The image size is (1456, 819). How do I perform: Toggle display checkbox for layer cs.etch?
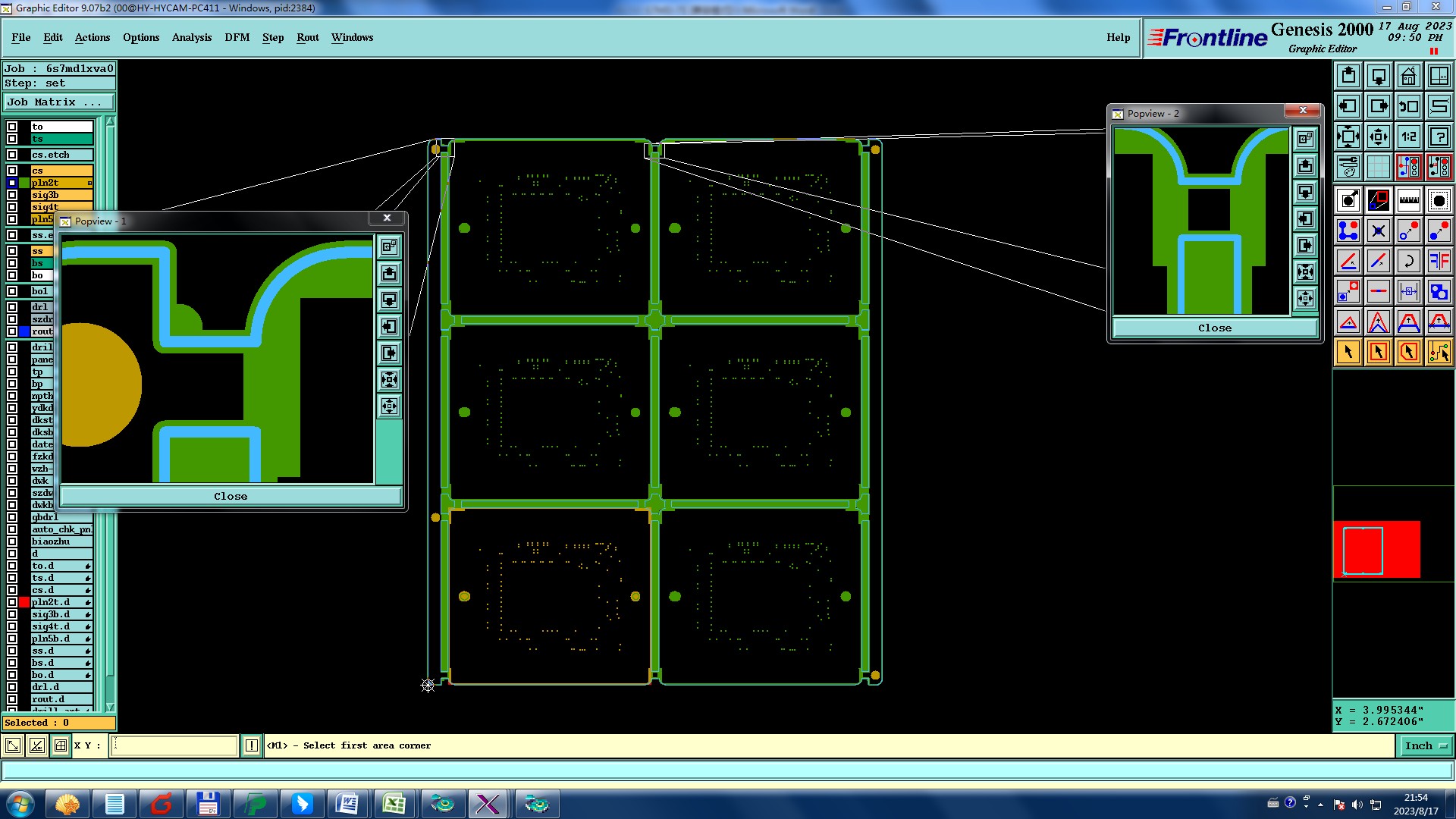[12, 155]
